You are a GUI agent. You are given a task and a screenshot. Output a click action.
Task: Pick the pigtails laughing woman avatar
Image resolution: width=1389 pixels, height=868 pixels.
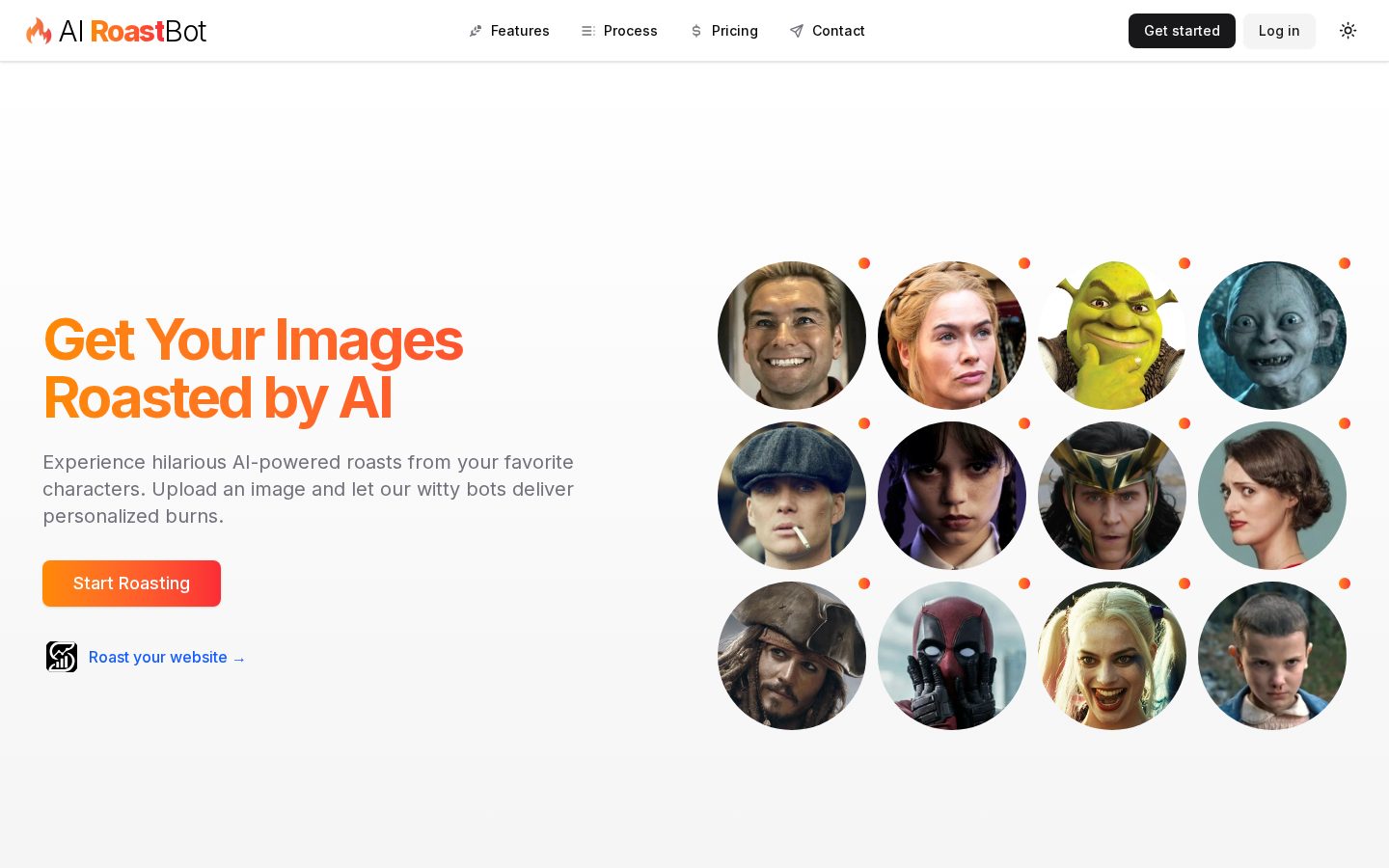[1112, 656]
